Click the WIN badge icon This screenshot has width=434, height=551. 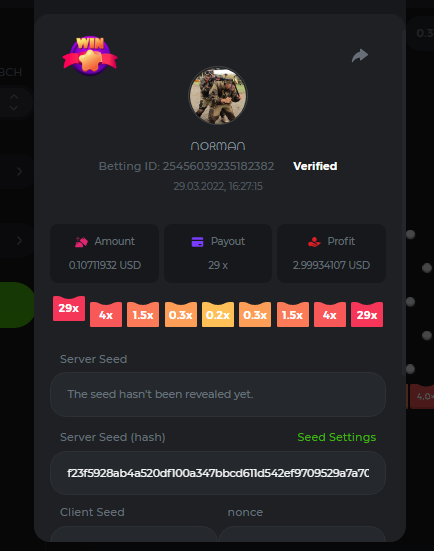[x=90, y=56]
